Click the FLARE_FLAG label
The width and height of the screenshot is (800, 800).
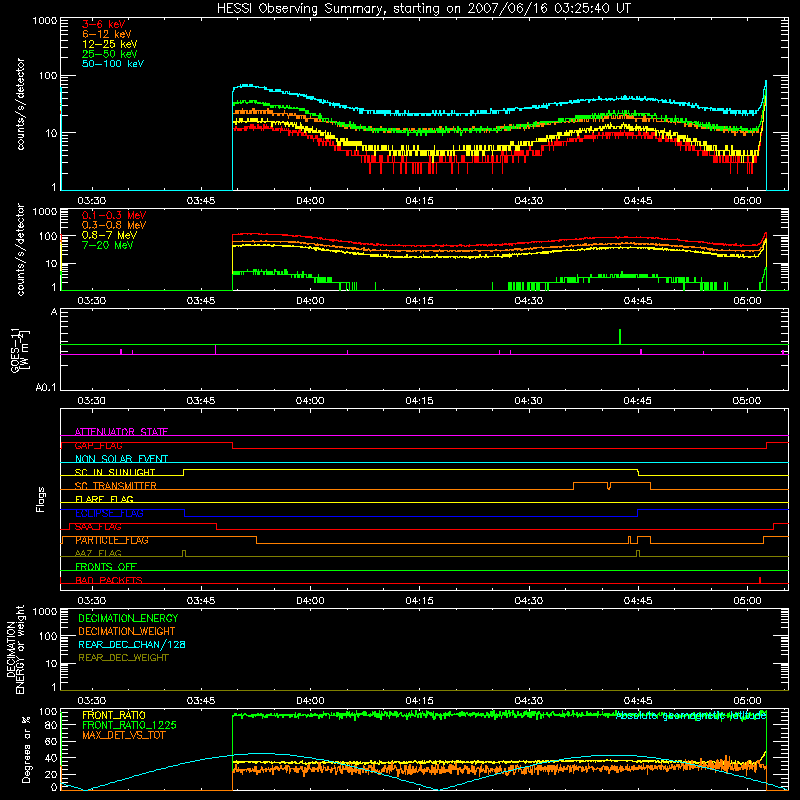[104, 499]
